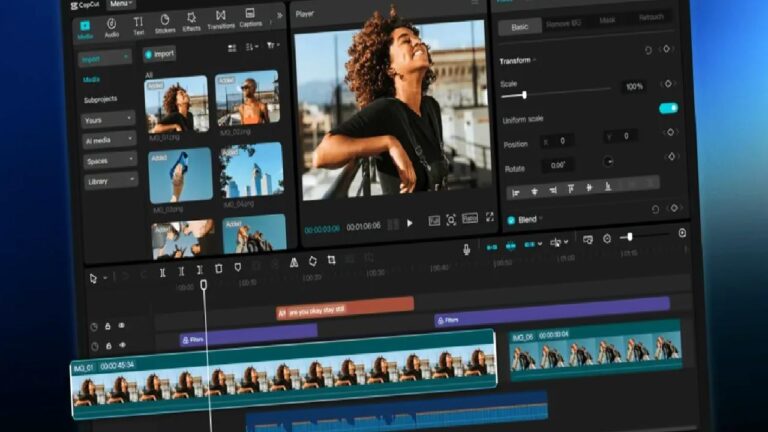Reset the Transform settings

tap(648, 50)
